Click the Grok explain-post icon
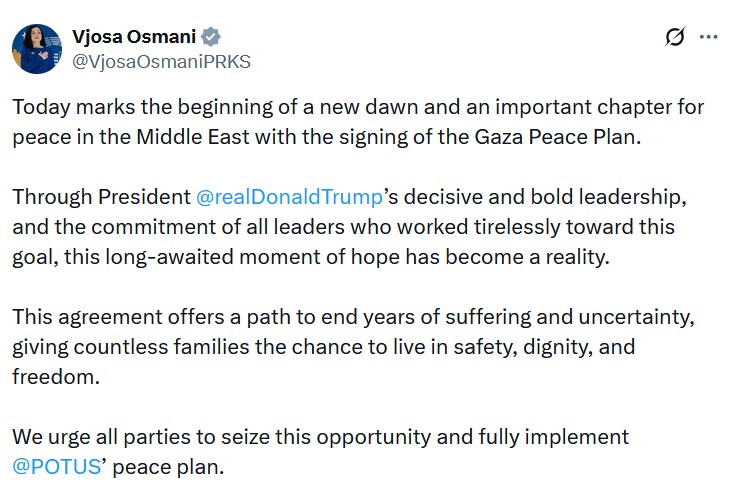This screenshot has height=487, width=733. pos(675,38)
